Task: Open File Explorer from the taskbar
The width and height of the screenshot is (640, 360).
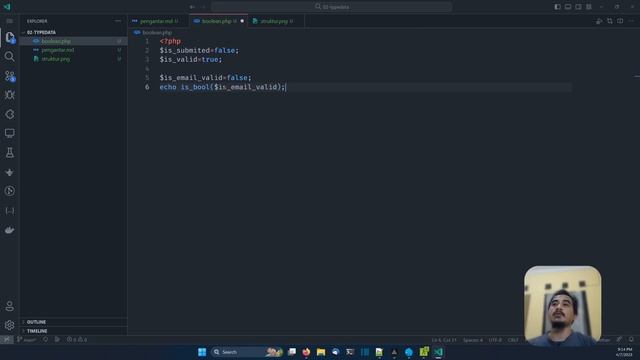Action: point(321,352)
